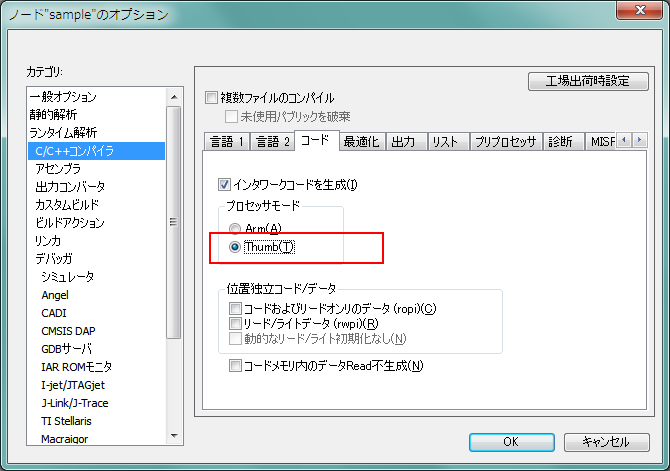Image resolution: width=670 pixels, height=471 pixels.
Task: Select リンカ in the category list
Action: 49,241
